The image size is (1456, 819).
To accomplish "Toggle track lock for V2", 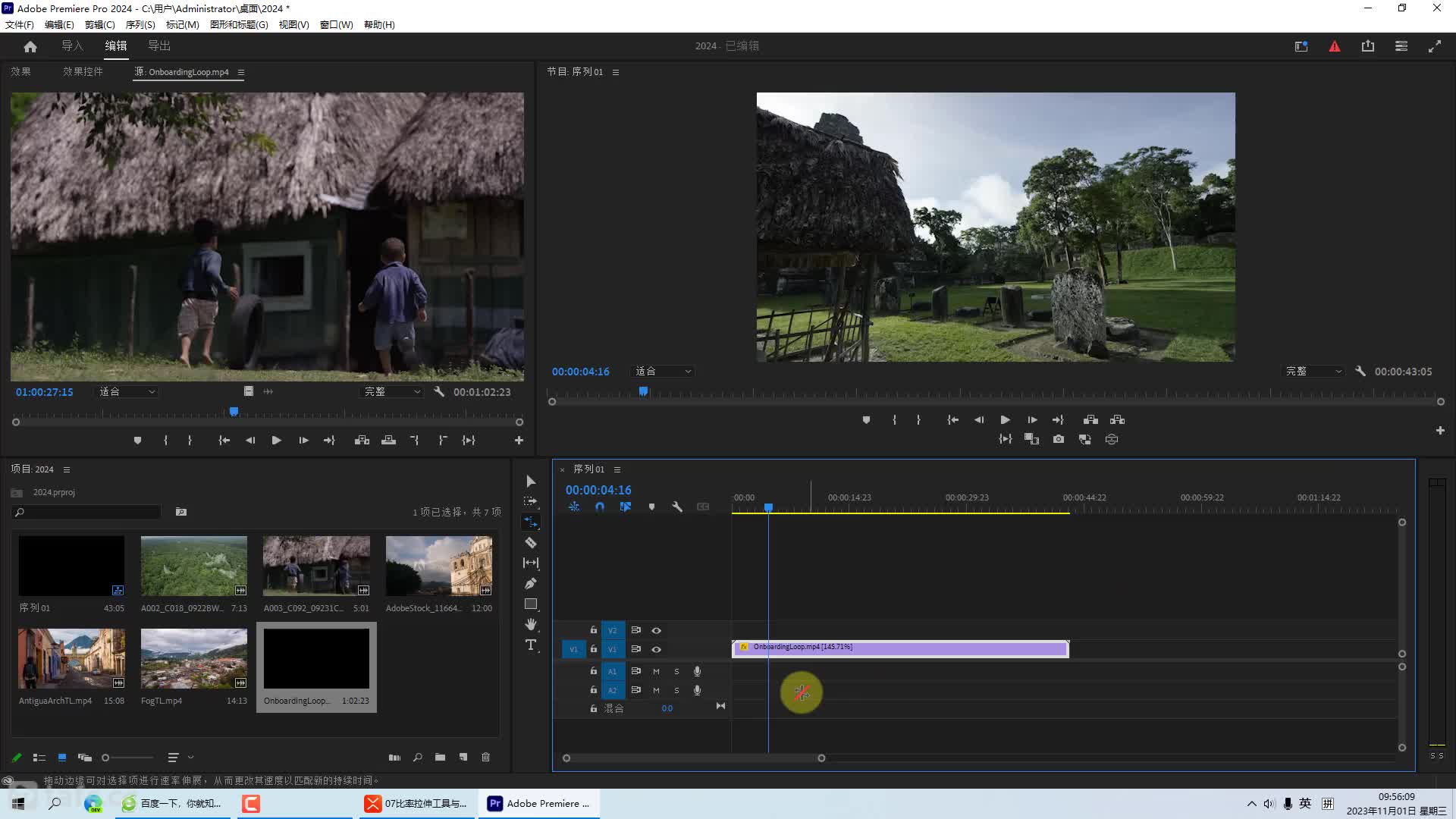I will (594, 630).
